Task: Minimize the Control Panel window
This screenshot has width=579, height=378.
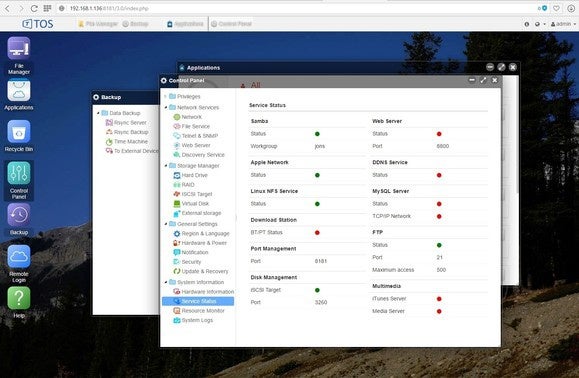Action: tap(472, 80)
